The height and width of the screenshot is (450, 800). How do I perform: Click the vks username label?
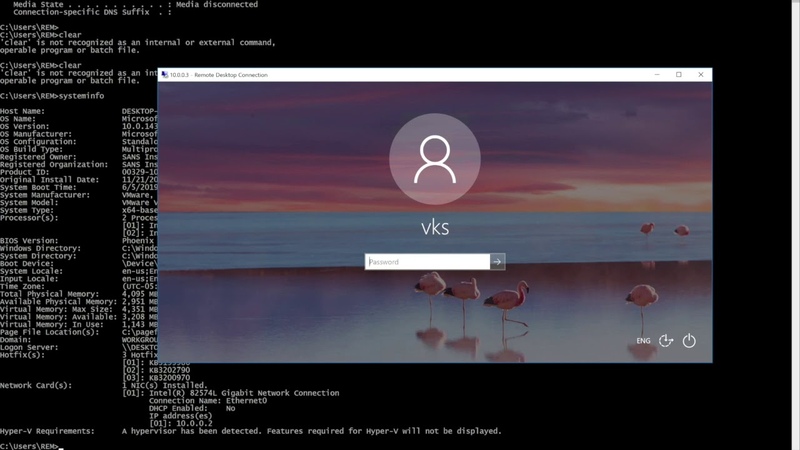435,227
